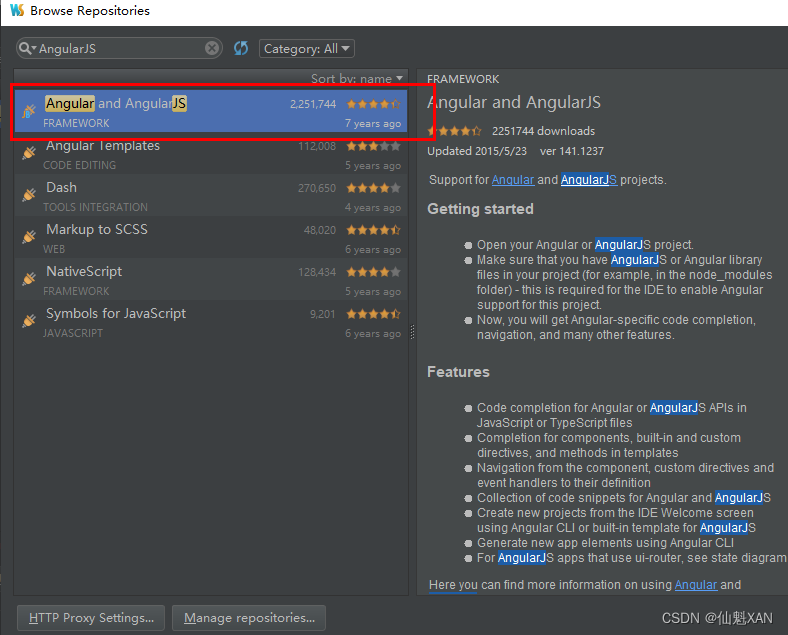The height and width of the screenshot is (635, 788).
Task: Click the Manage repositories button
Action: pos(249,618)
